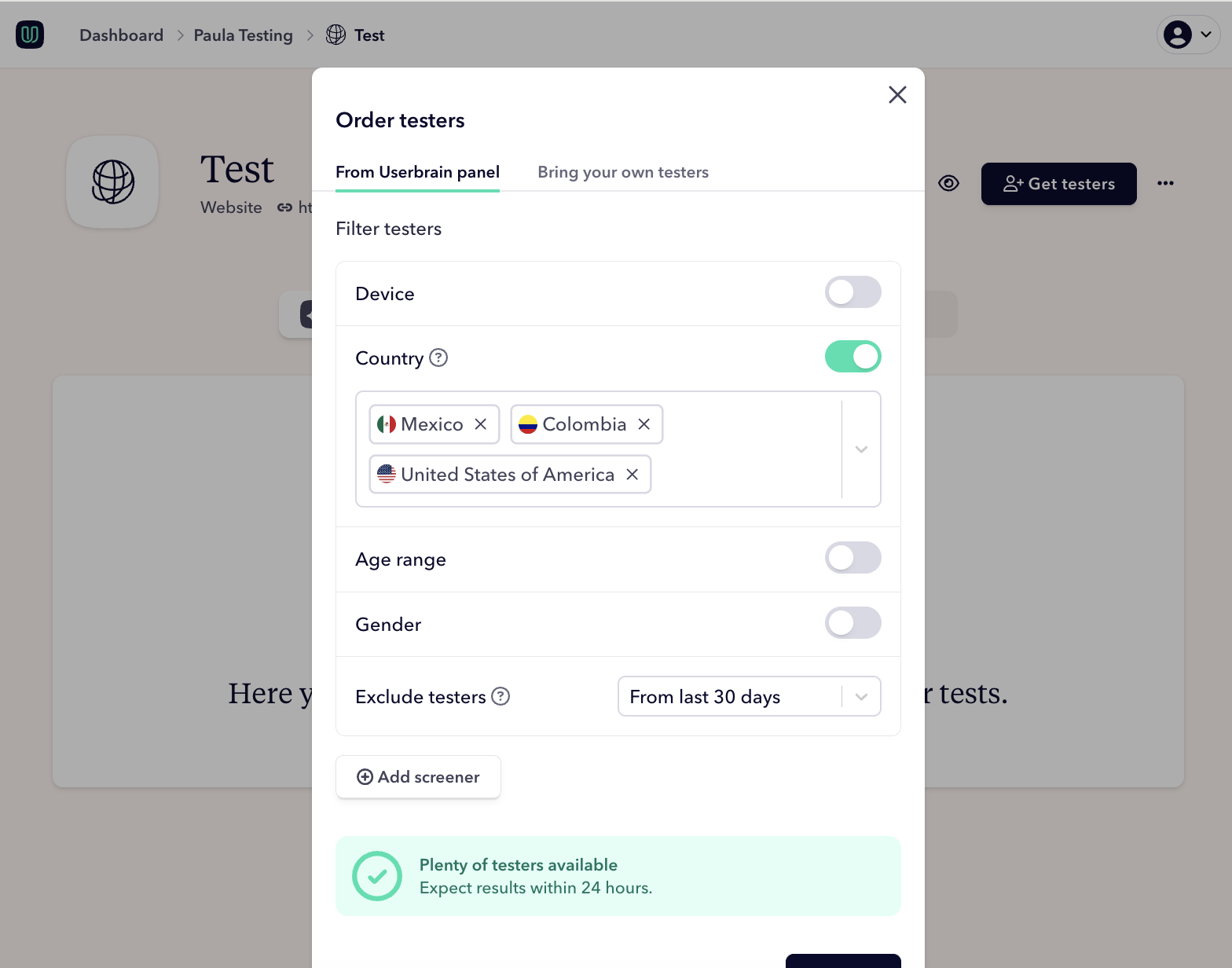Viewport: 1232px width, 968px height.
Task: Enable the Age range toggle
Action: 852,558
